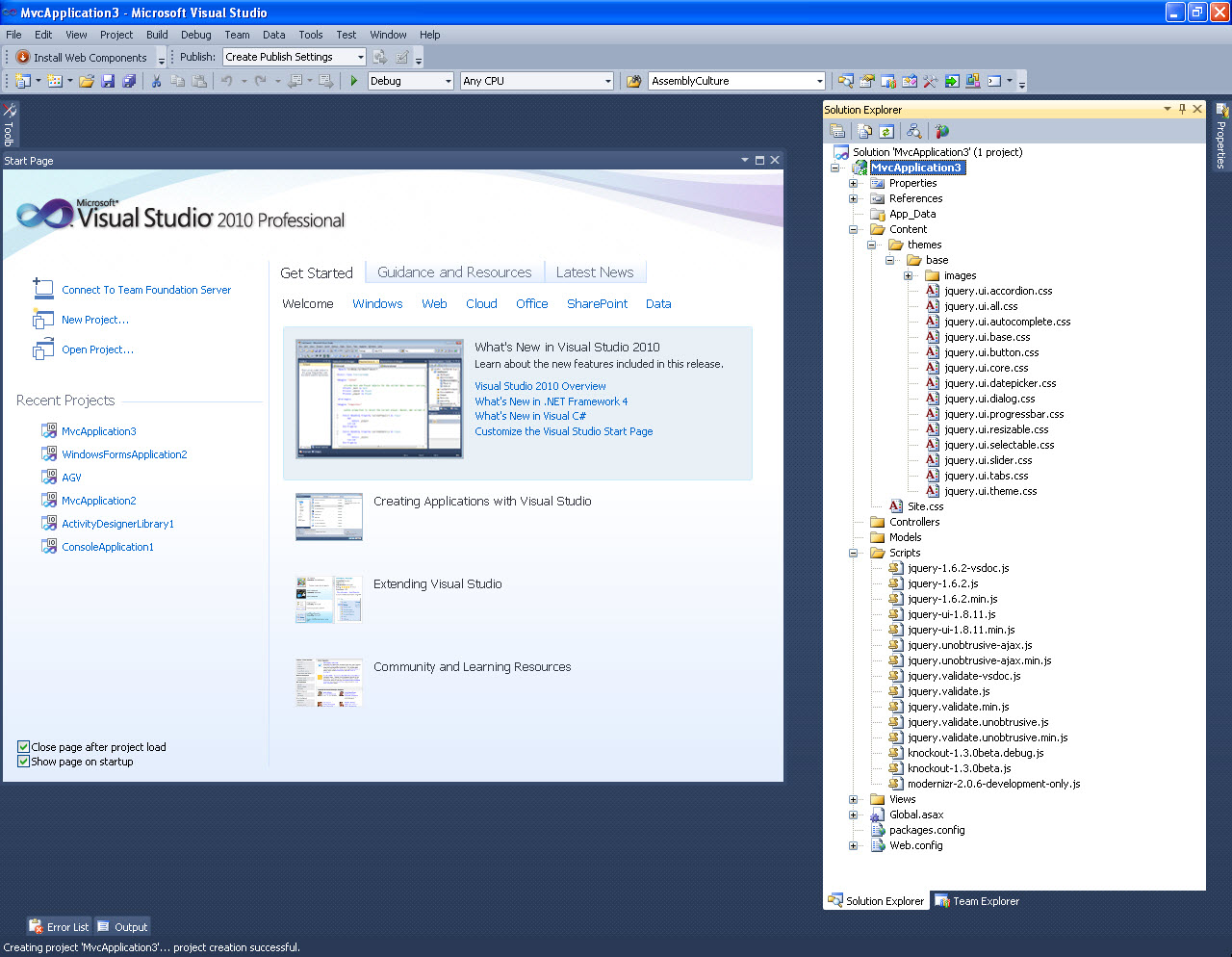Refresh the Solution Explorer
Viewport: 1232px width, 957px height.
click(x=886, y=130)
